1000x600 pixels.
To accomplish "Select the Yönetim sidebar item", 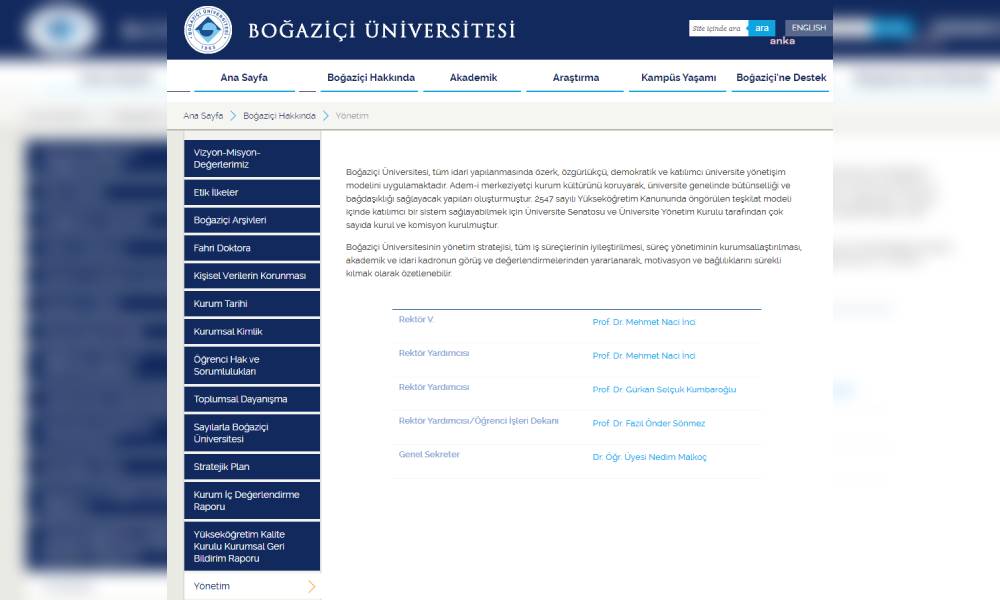I will (x=252, y=587).
